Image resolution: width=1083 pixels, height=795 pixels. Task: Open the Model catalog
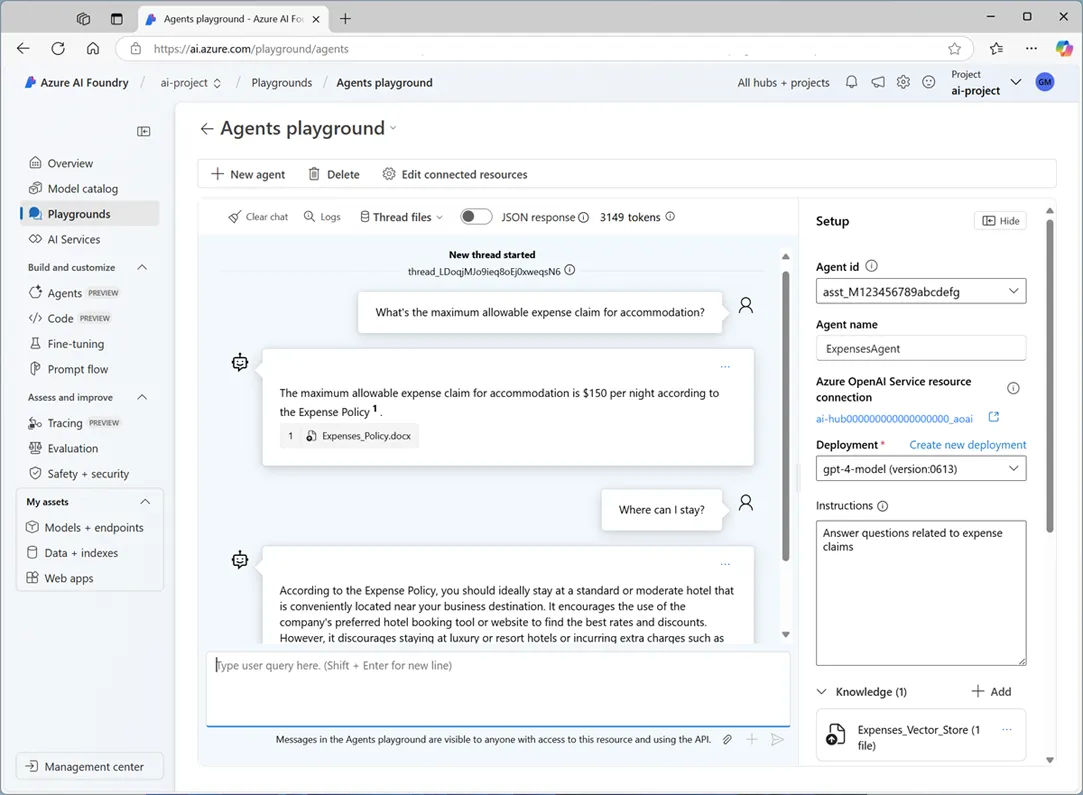tap(78, 188)
